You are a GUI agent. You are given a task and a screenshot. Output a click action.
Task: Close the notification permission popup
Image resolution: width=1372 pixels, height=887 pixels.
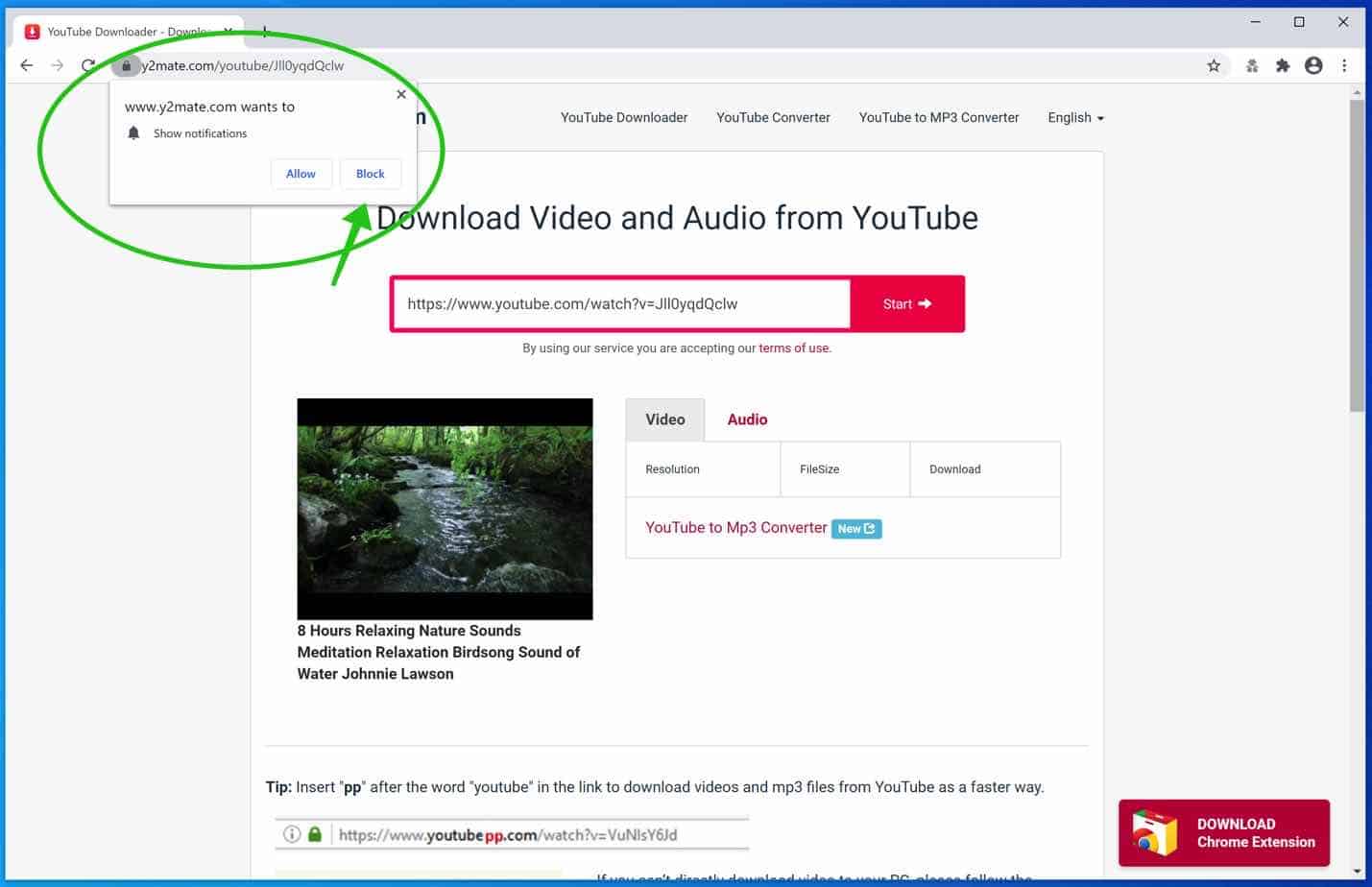401,94
